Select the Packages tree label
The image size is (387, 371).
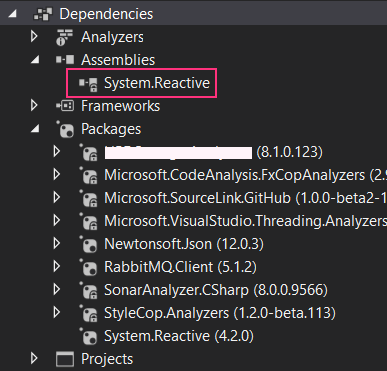click(x=111, y=129)
